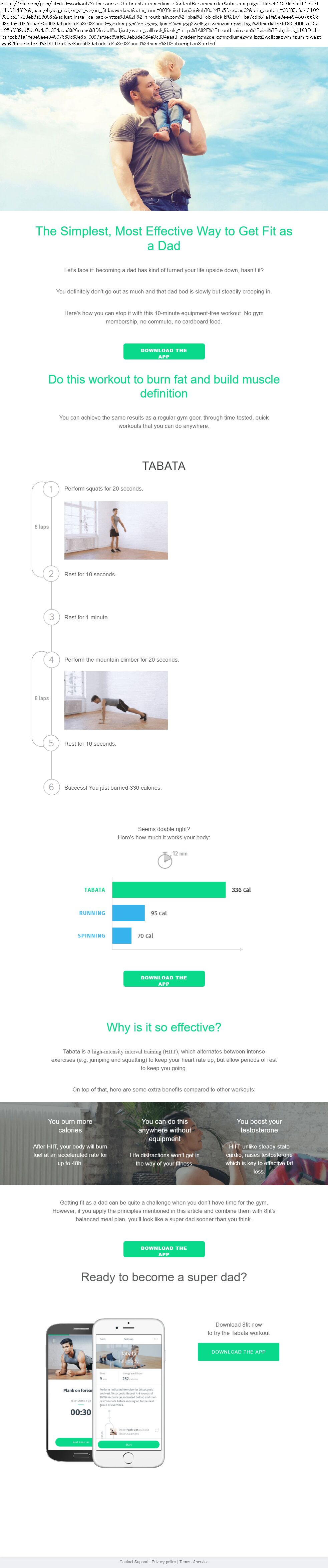Click the squat exercise image
This screenshot has width=328, height=1568.
coord(116,530)
